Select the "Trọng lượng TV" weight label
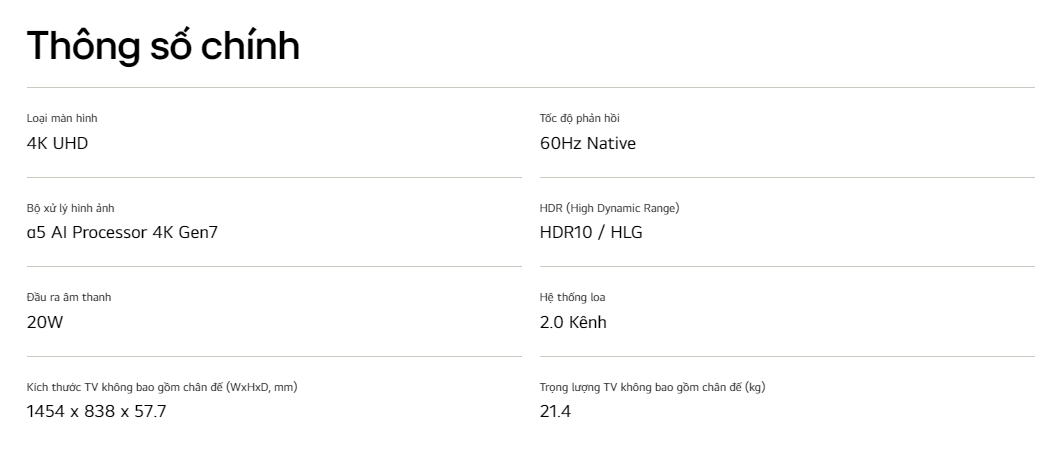 click(652, 387)
